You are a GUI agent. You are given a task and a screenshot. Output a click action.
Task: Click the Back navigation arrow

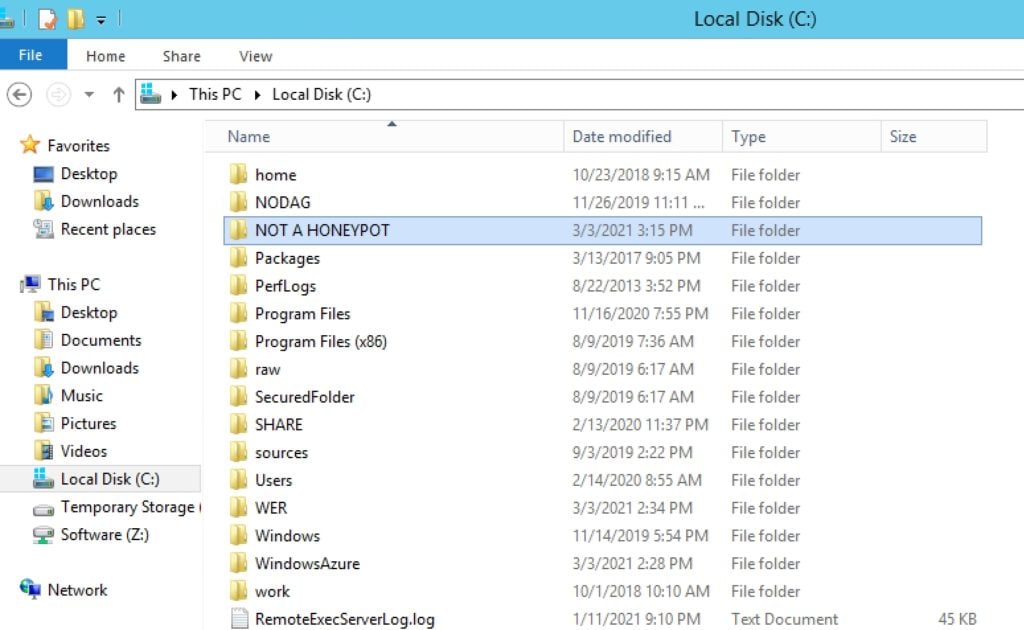pyautogui.click(x=19, y=94)
